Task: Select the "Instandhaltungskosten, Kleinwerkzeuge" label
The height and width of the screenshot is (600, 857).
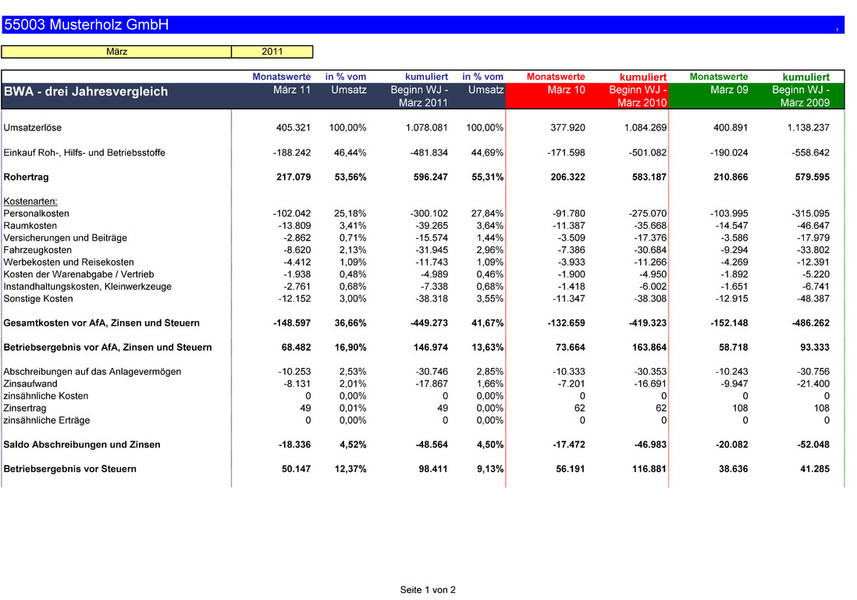Action: [87, 286]
